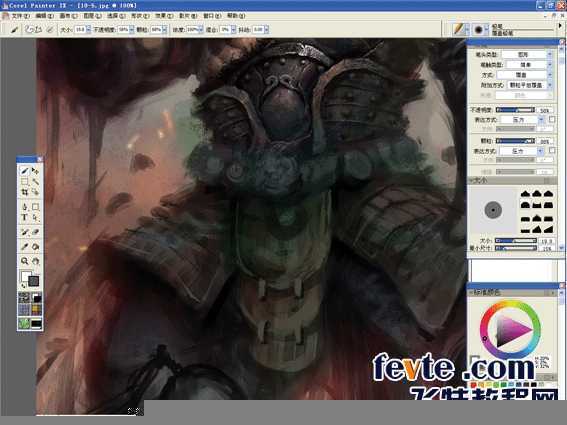Select the Layer Adjuster arrow tool

pos(35,171)
